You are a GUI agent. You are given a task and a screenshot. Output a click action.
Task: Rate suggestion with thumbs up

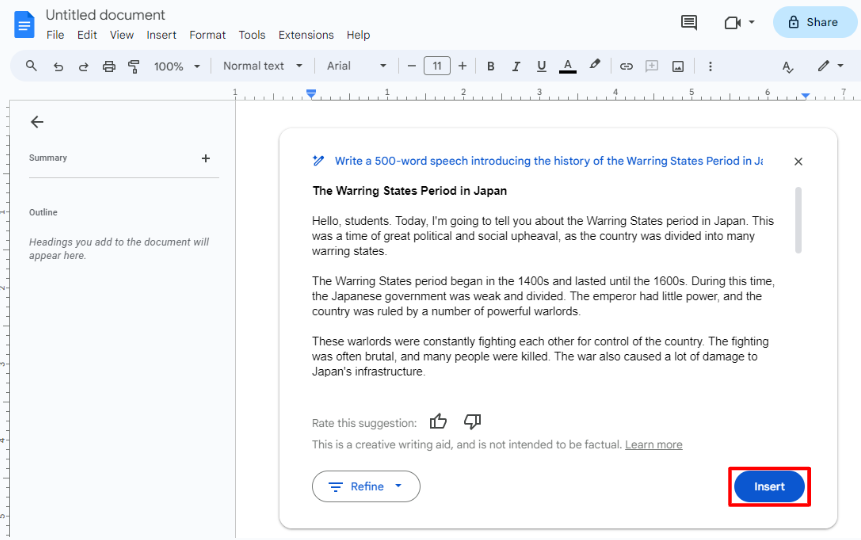pos(438,422)
